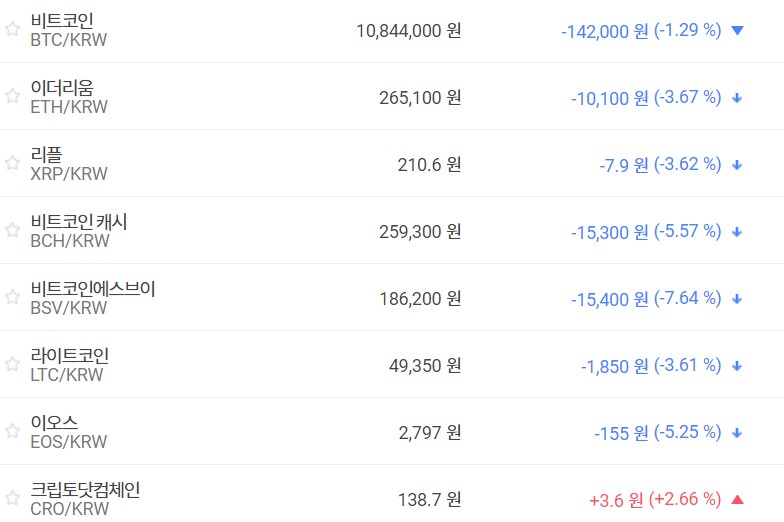This screenshot has height=522, width=784.
Task: Click the down arrow on Ethereum row
Action: pyautogui.click(x=737, y=98)
